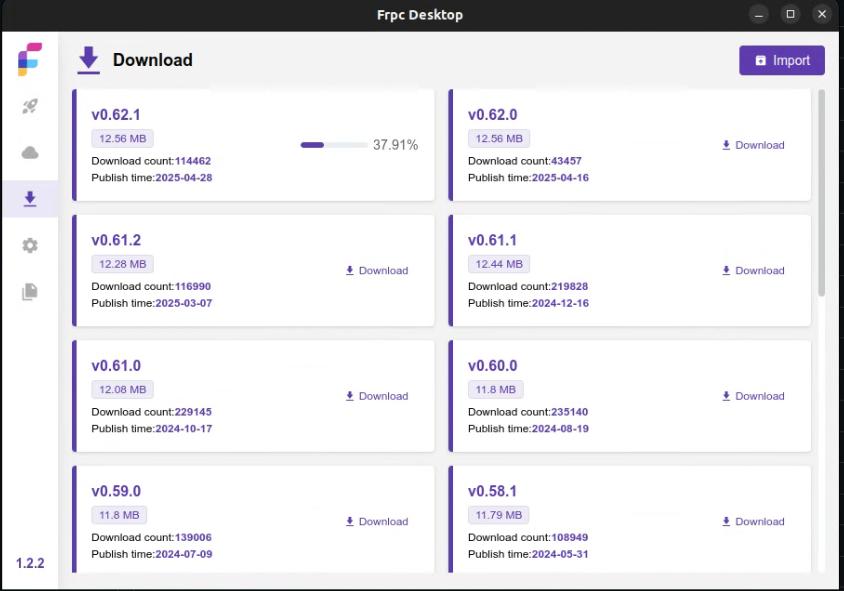The height and width of the screenshot is (591, 844).
Task: Click download count 139006
Action: [x=193, y=537]
